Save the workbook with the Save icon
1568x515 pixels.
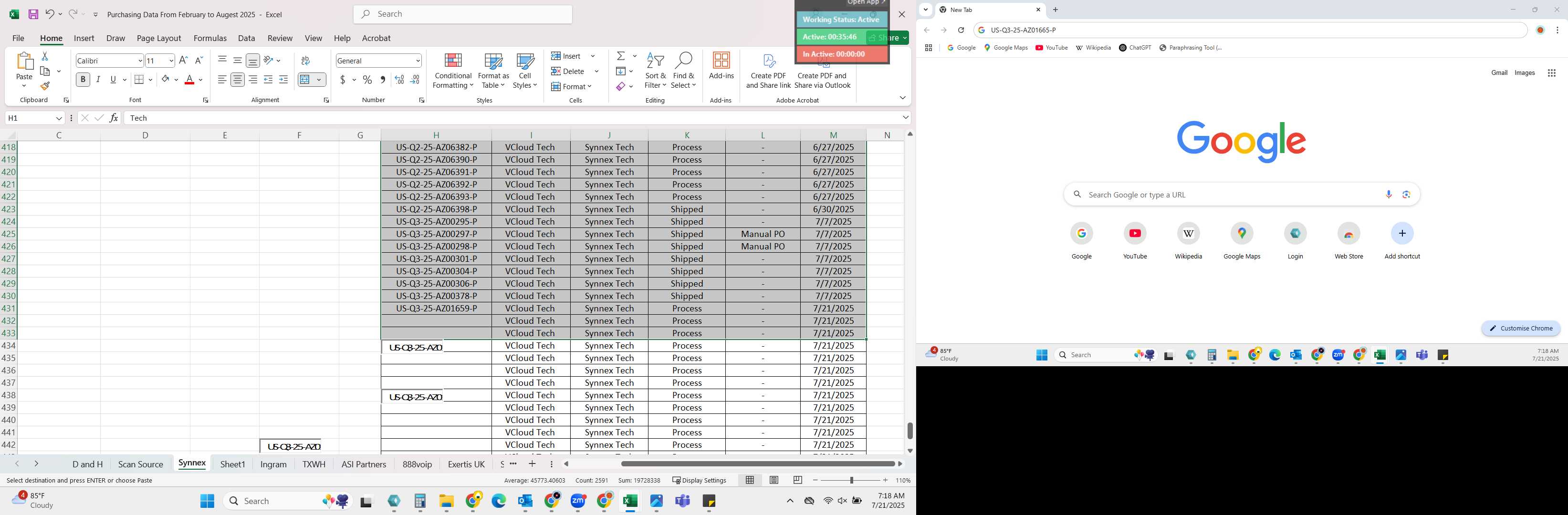[x=33, y=14]
